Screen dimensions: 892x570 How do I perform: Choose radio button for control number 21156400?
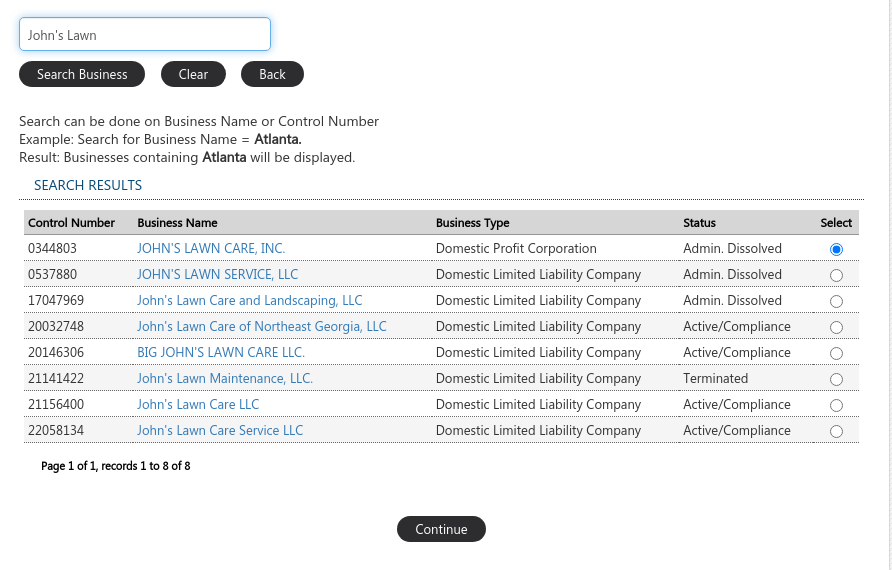coord(836,405)
